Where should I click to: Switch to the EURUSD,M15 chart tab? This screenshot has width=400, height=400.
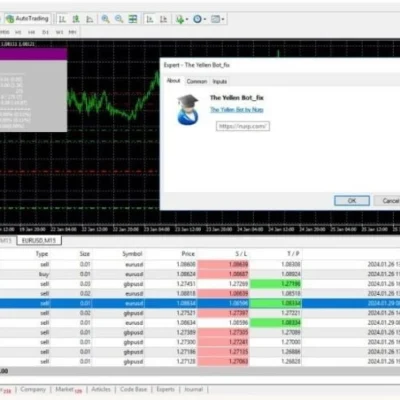(x=39, y=240)
